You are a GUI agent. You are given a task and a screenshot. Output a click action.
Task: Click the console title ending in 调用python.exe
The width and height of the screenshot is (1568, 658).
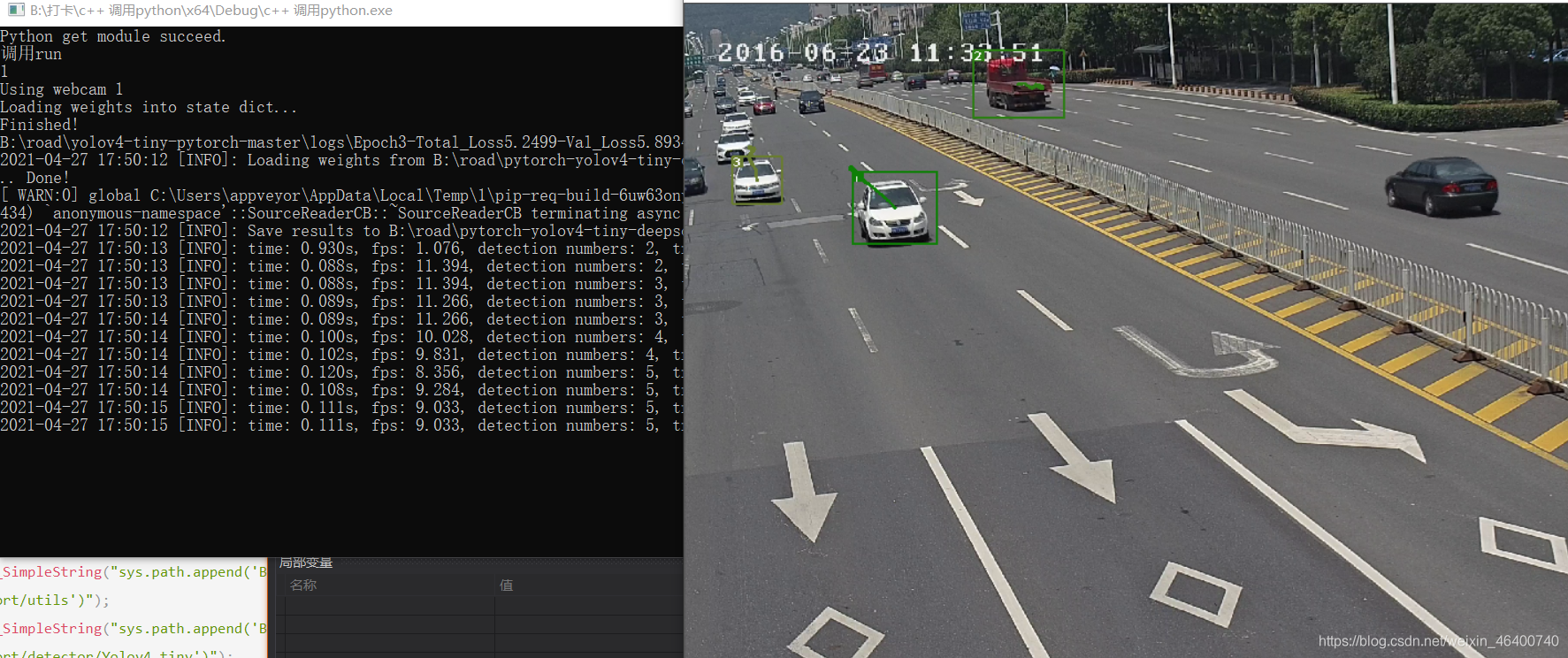(211, 11)
